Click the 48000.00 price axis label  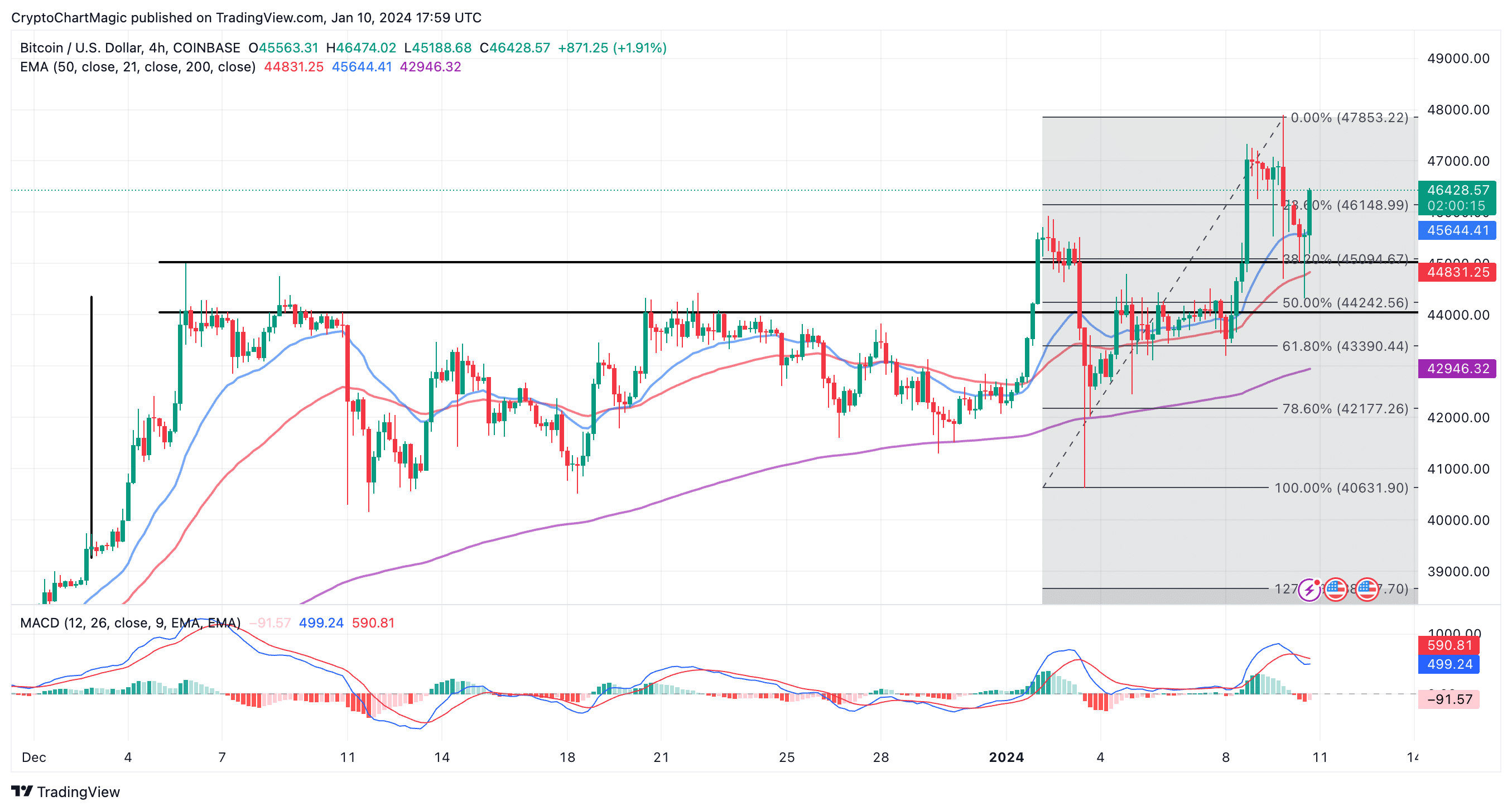[1458, 110]
